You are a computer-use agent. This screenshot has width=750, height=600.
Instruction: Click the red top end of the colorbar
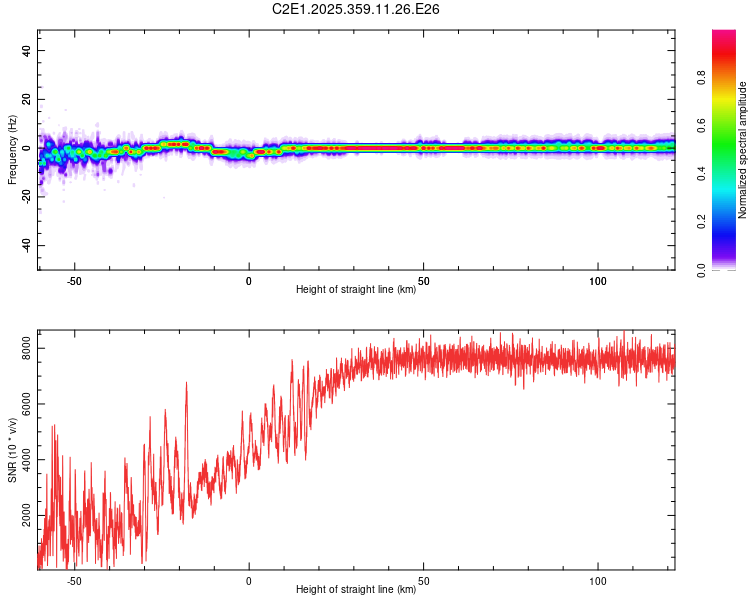(724, 40)
